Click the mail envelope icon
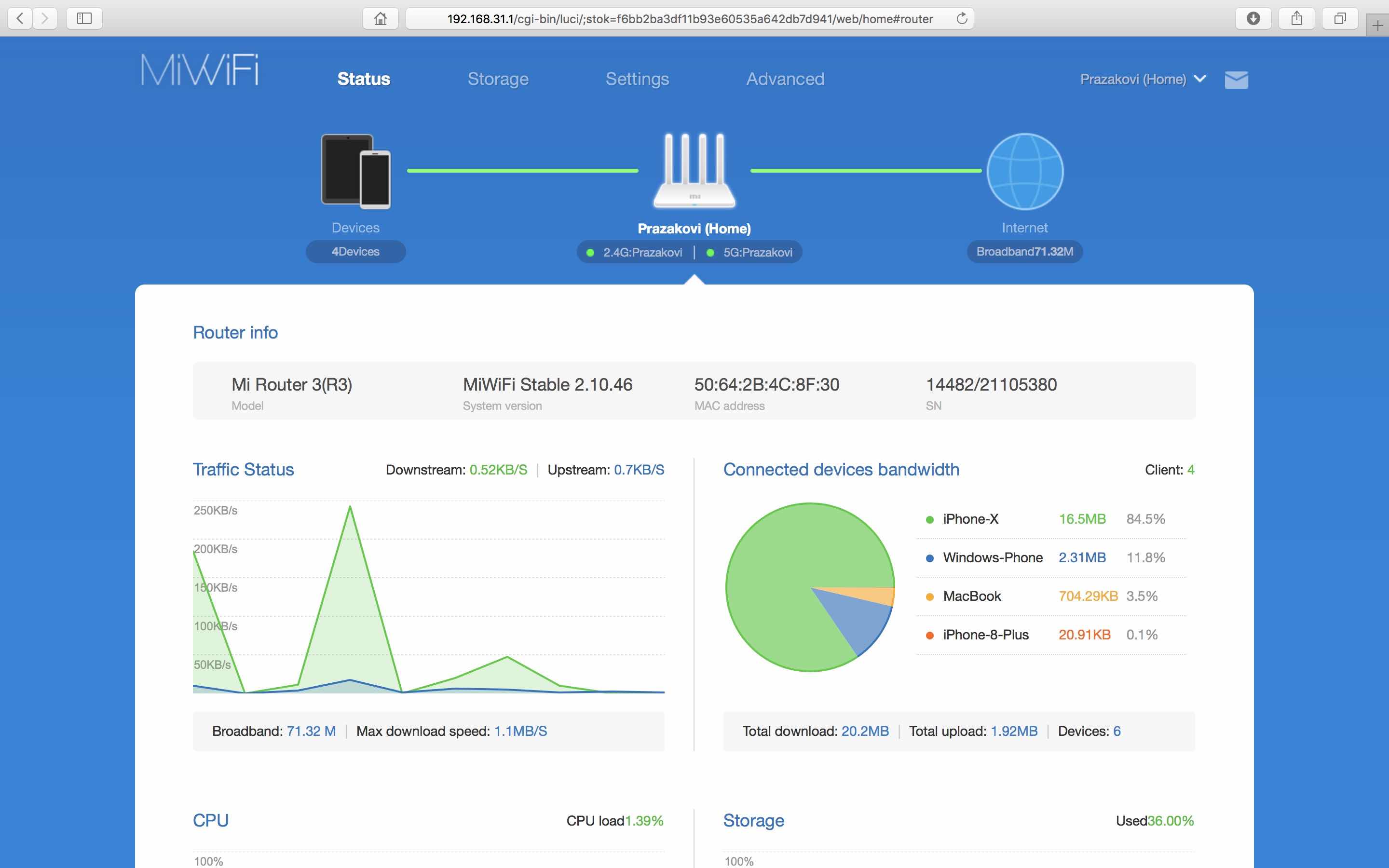 pos(1236,79)
